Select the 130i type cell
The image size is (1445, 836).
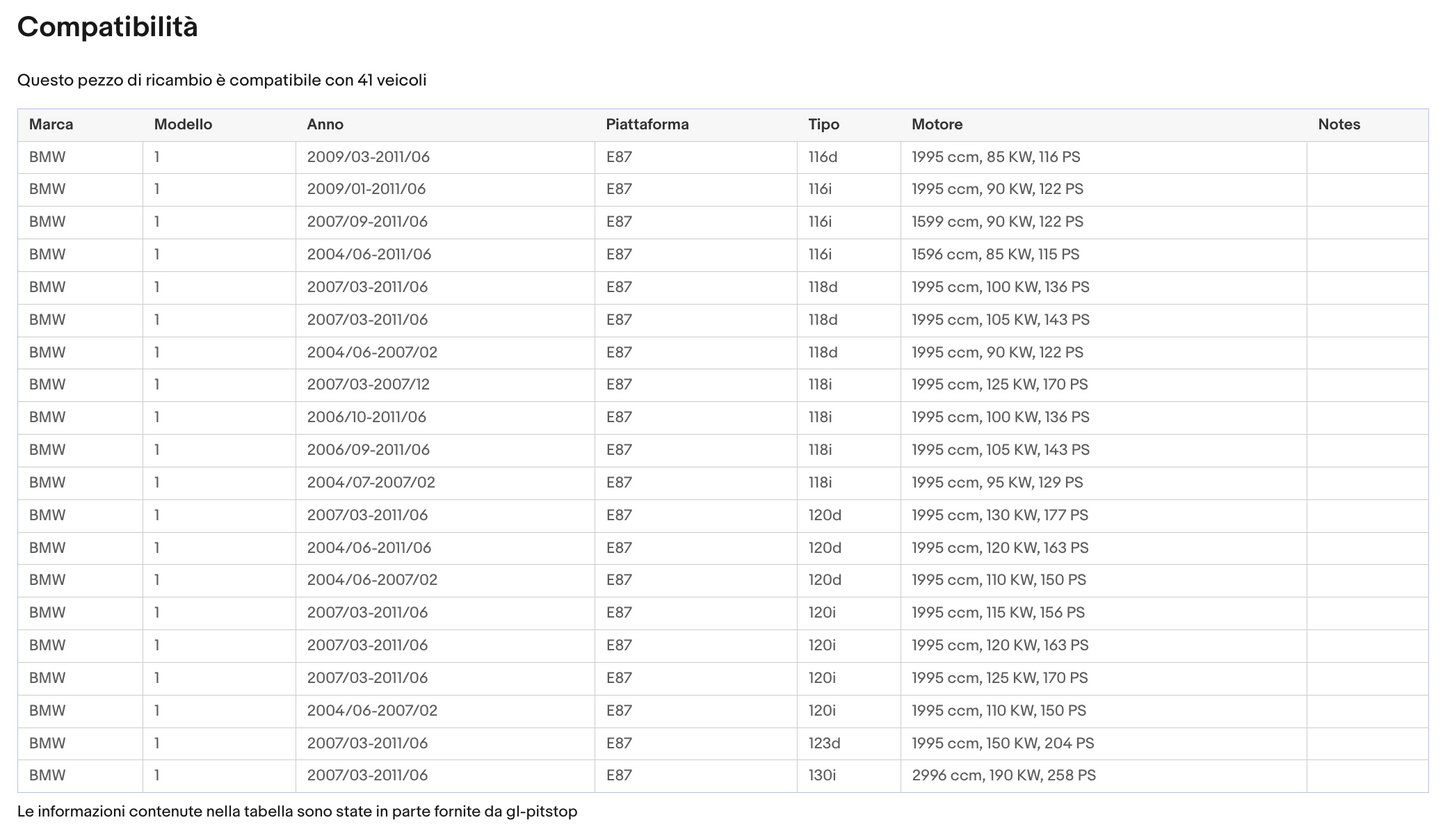(x=822, y=775)
